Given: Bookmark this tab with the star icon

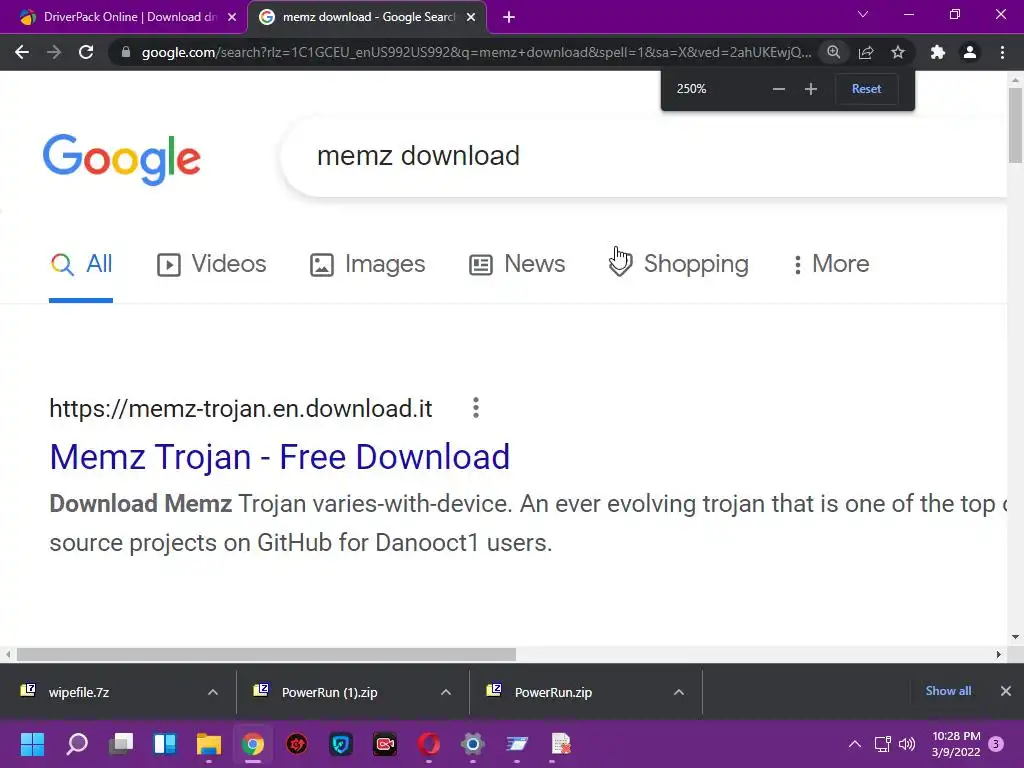Looking at the screenshot, I should tap(898, 52).
